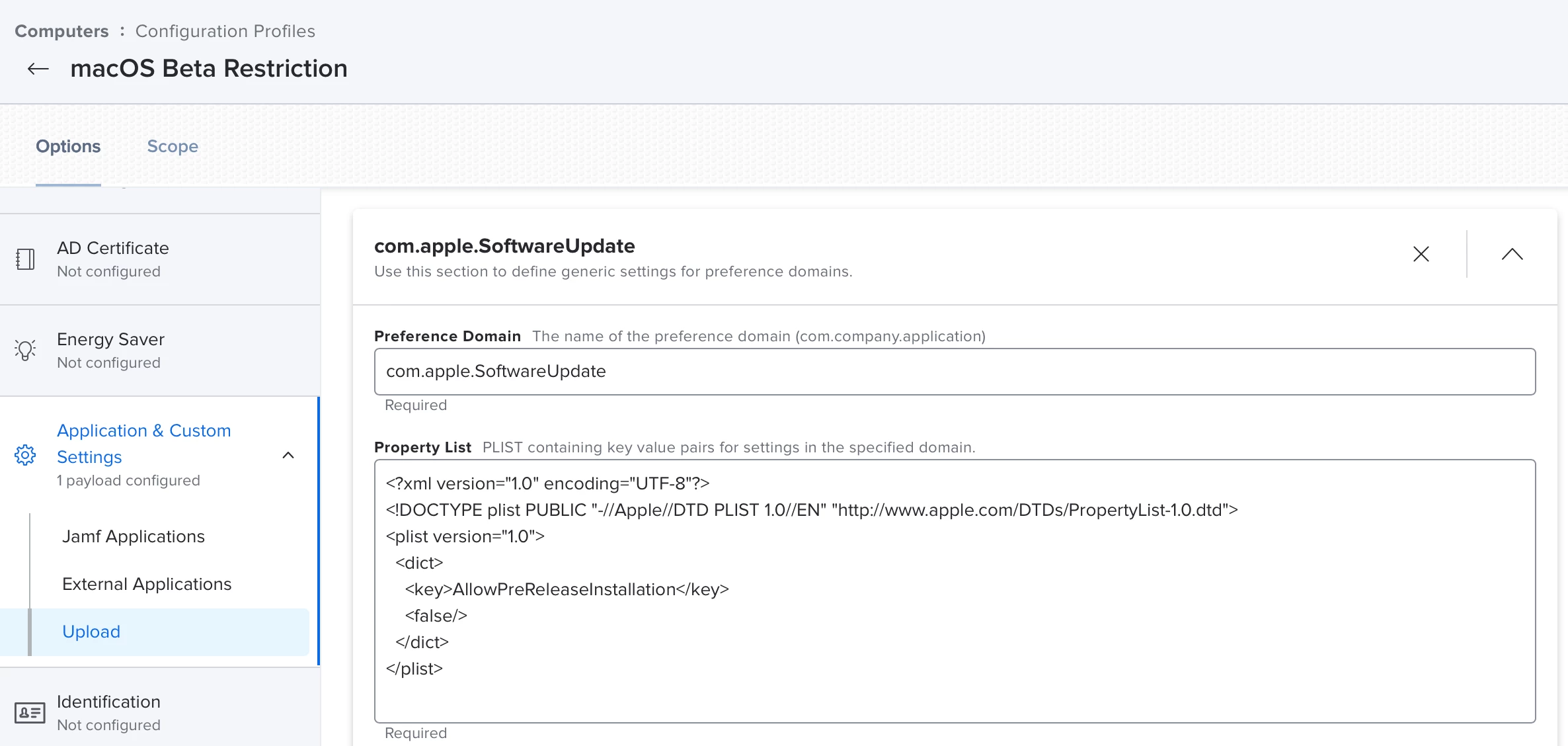Screen dimensions: 1568x746
Task: Open AD Certificate payload section
Action: [113, 259]
